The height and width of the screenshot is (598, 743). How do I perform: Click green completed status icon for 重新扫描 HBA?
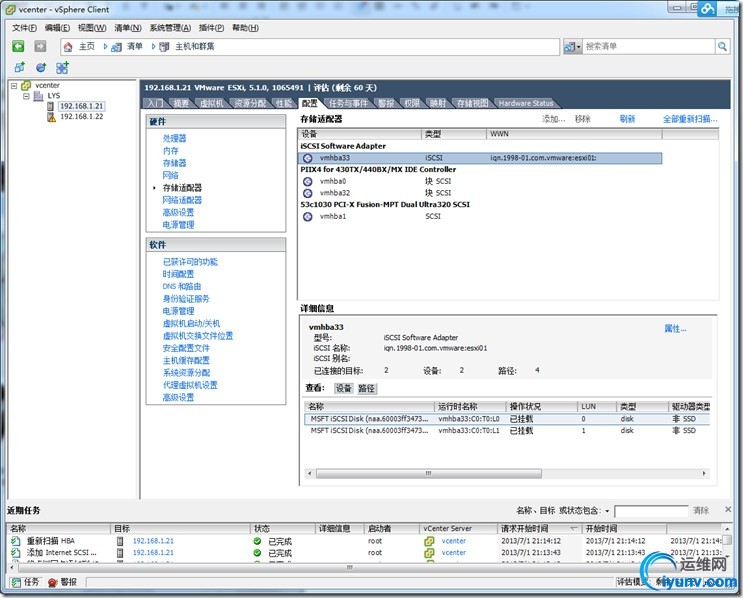[257, 541]
